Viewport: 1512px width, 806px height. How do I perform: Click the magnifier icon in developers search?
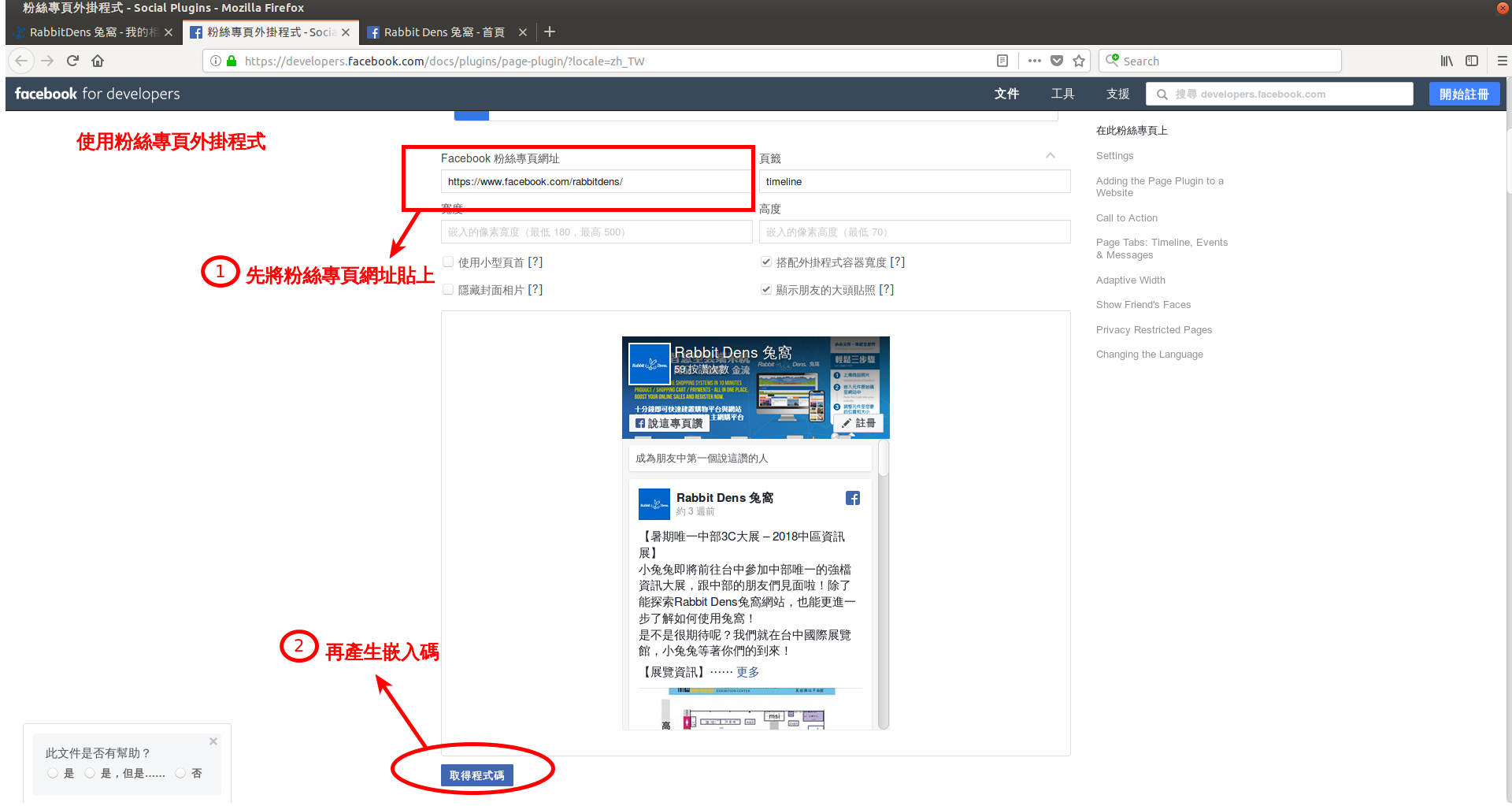point(1162,95)
